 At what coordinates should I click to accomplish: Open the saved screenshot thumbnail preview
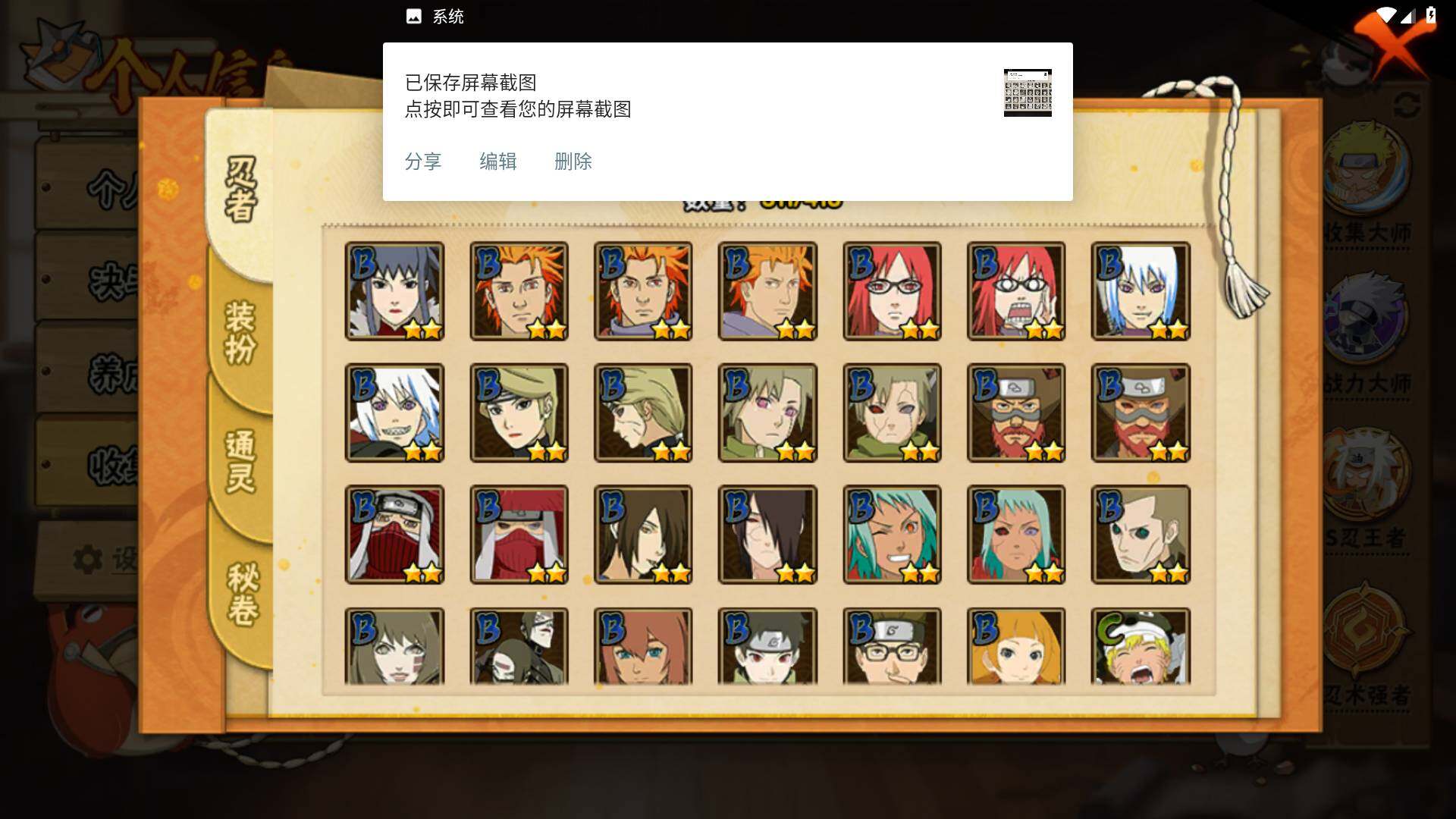tap(1028, 93)
